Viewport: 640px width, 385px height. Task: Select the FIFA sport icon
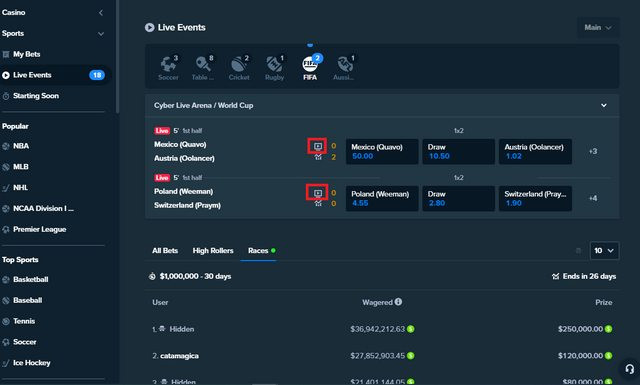coord(310,67)
